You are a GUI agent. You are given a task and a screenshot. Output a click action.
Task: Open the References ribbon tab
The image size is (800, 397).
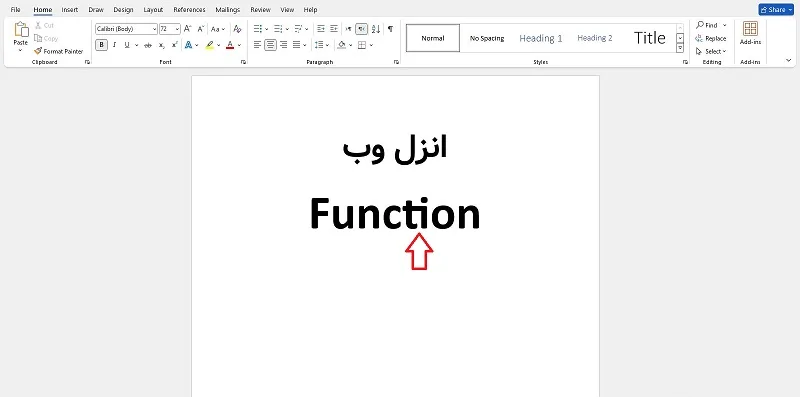tap(189, 10)
